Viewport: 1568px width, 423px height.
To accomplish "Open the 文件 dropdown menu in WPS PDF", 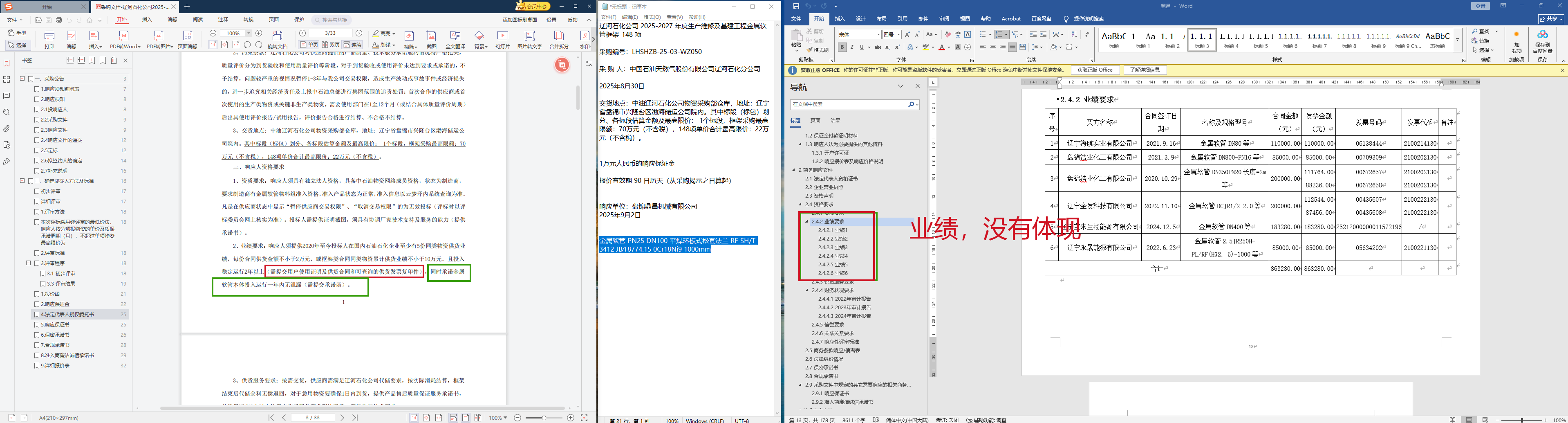I will [x=15, y=20].
